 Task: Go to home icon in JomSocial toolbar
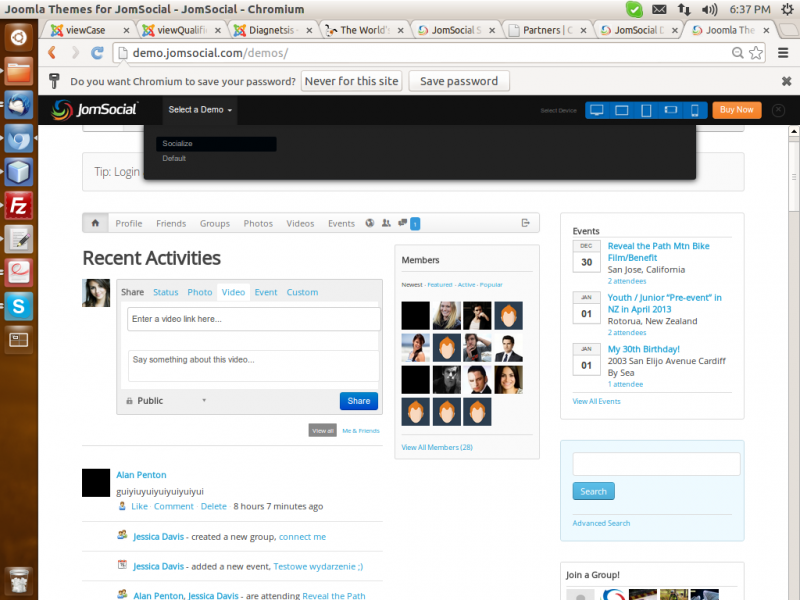pyautogui.click(x=95, y=223)
